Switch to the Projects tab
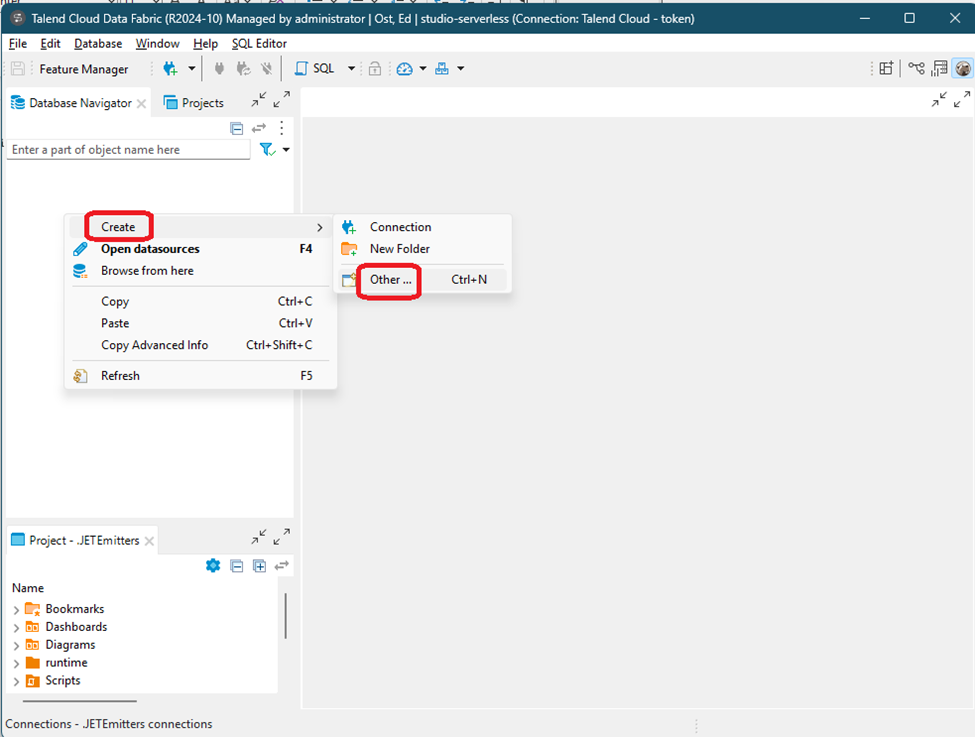975x737 pixels. (x=193, y=103)
